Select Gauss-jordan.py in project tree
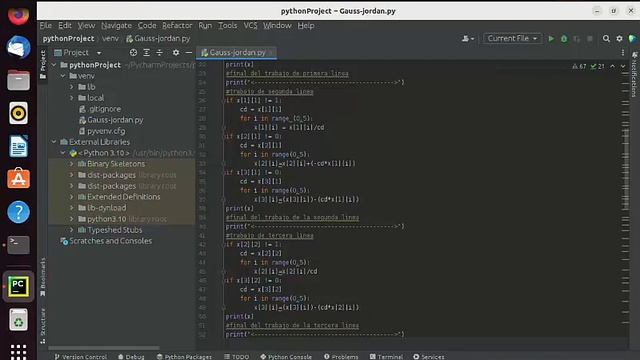The height and width of the screenshot is (360, 640). pyautogui.click(x=111, y=120)
